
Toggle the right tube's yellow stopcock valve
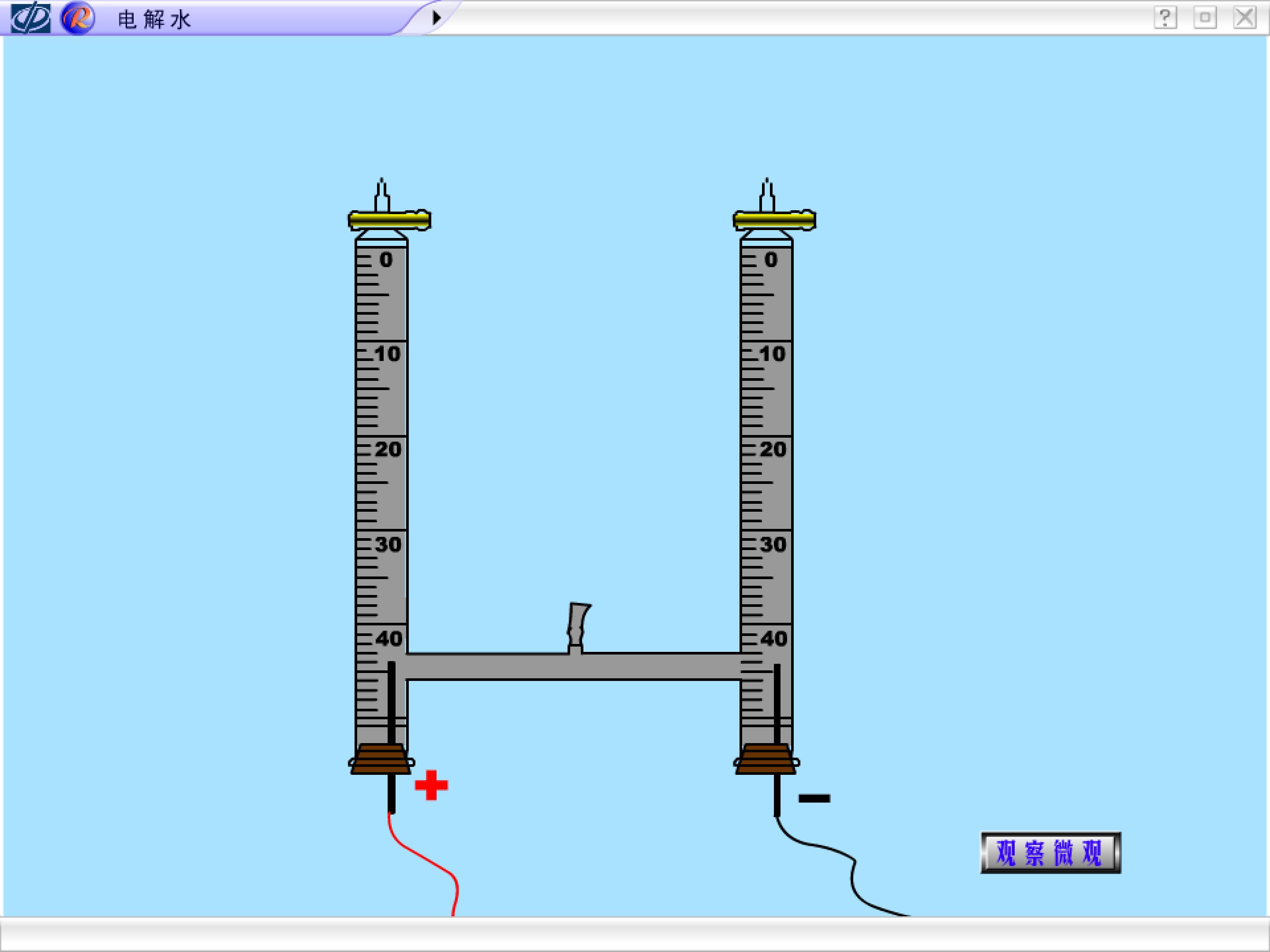click(x=774, y=220)
